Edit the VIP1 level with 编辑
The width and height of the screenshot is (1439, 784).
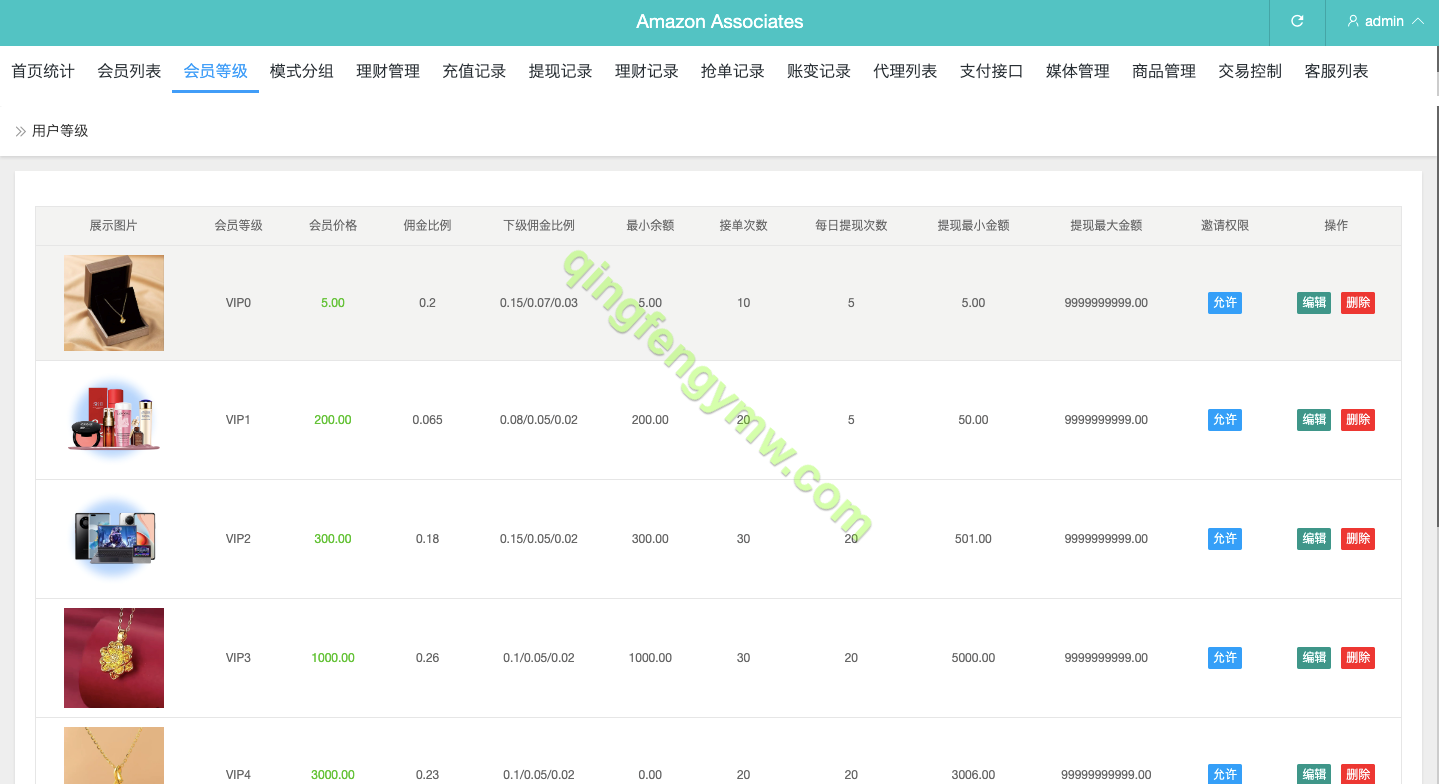coord(1314,420)
